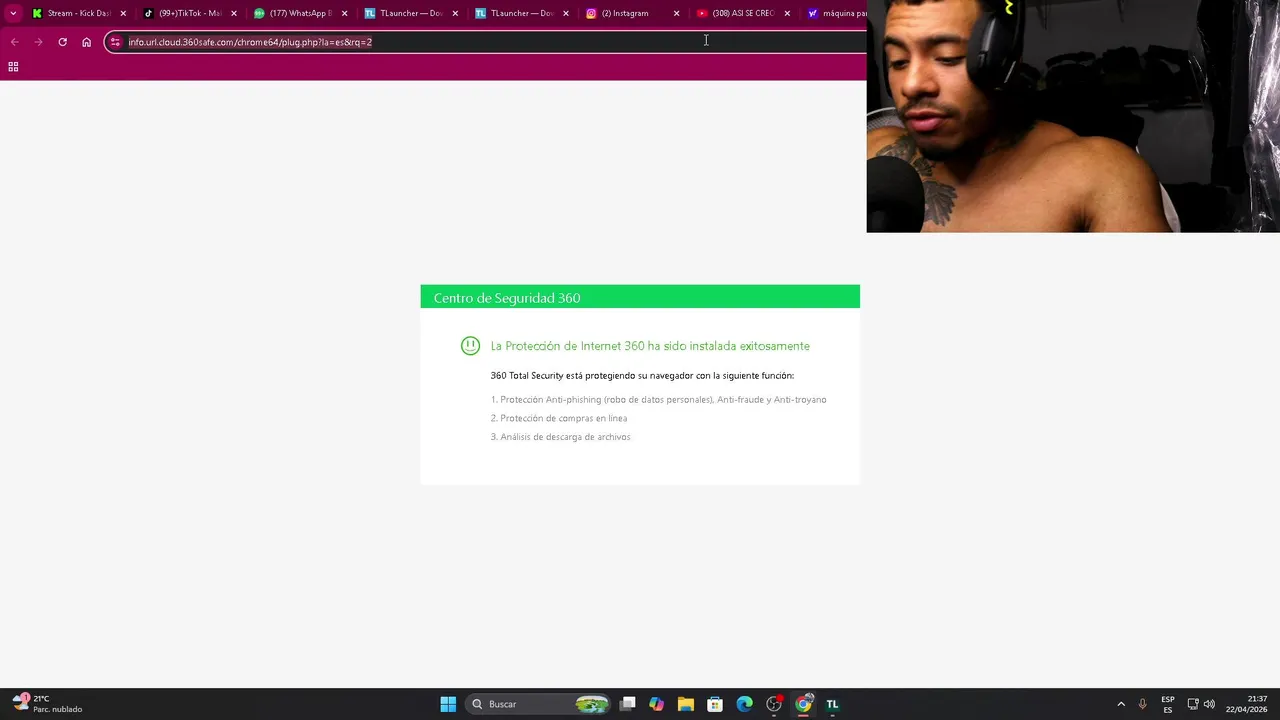This screenshot has width=1280, height=720.
Task: Click the Chrome icon in the taskbar
Action: point(803,704)
